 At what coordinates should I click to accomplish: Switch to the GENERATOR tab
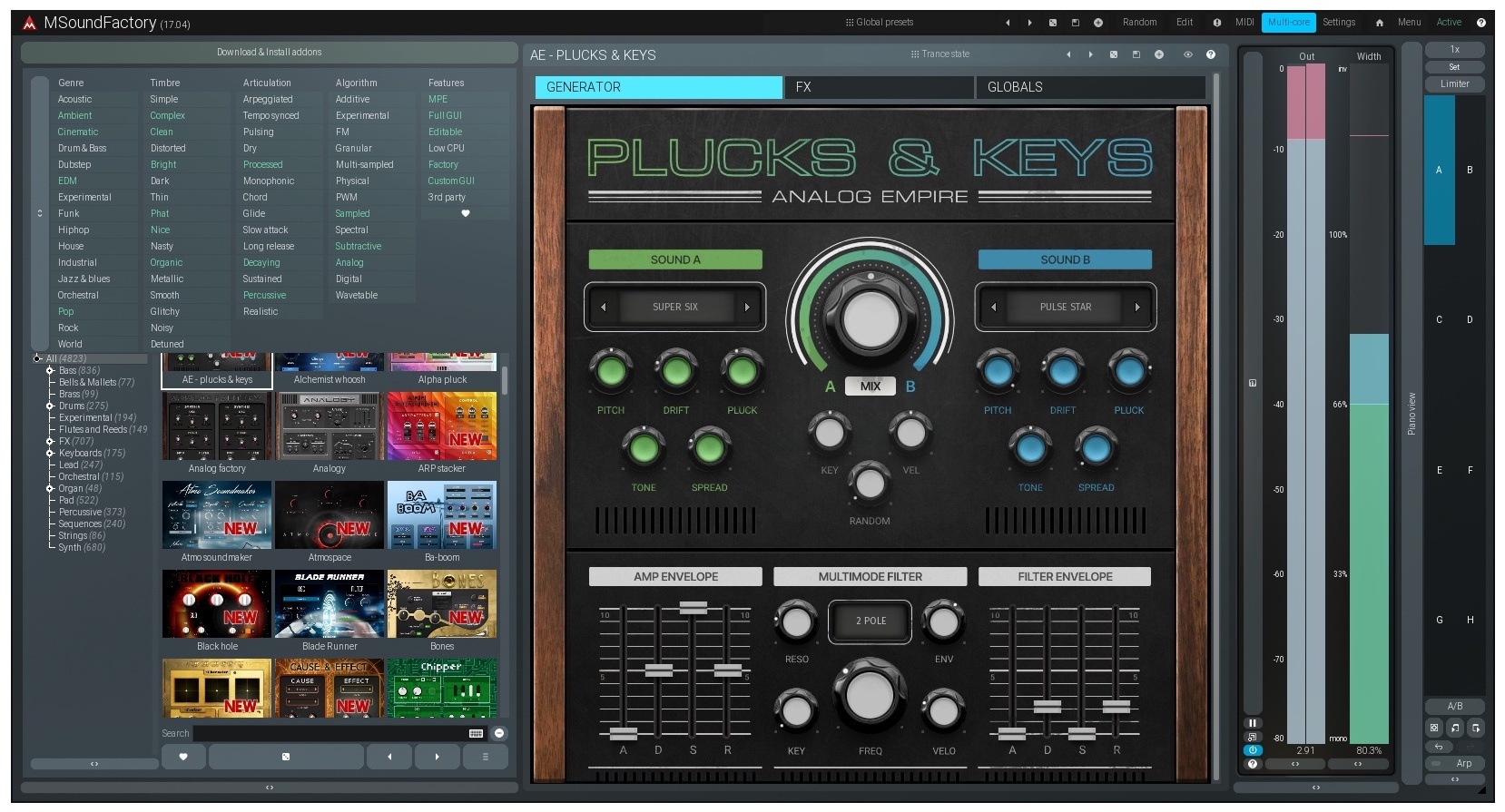(x=658, y=87)
